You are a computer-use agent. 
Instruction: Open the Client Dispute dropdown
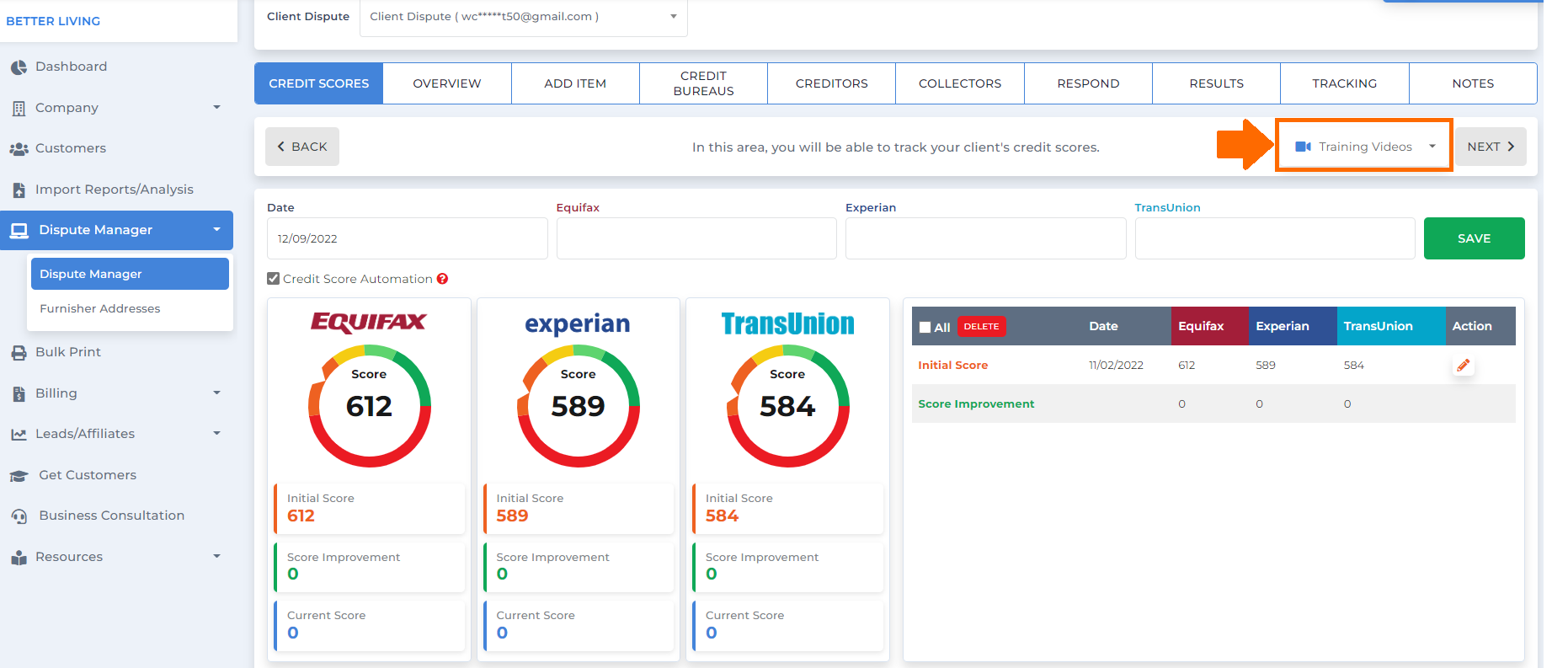click(524, 17)
